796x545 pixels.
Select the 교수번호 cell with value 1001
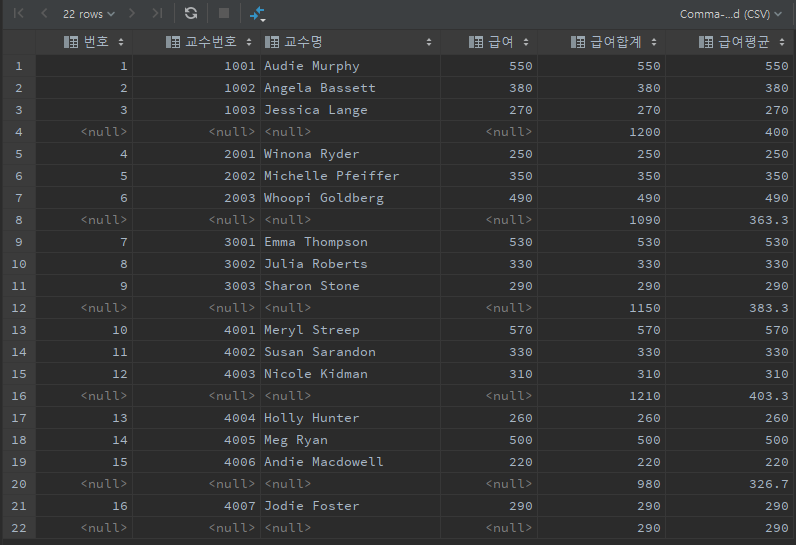tap(196, 66)
